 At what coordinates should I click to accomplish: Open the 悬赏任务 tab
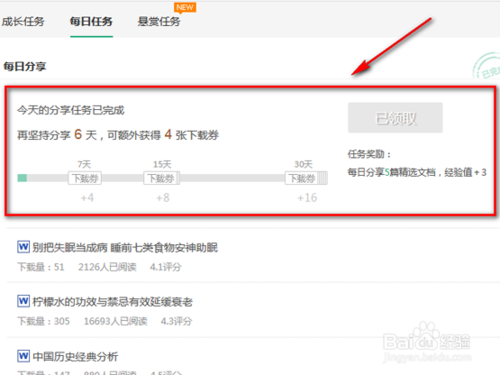[x=159, y=22]
